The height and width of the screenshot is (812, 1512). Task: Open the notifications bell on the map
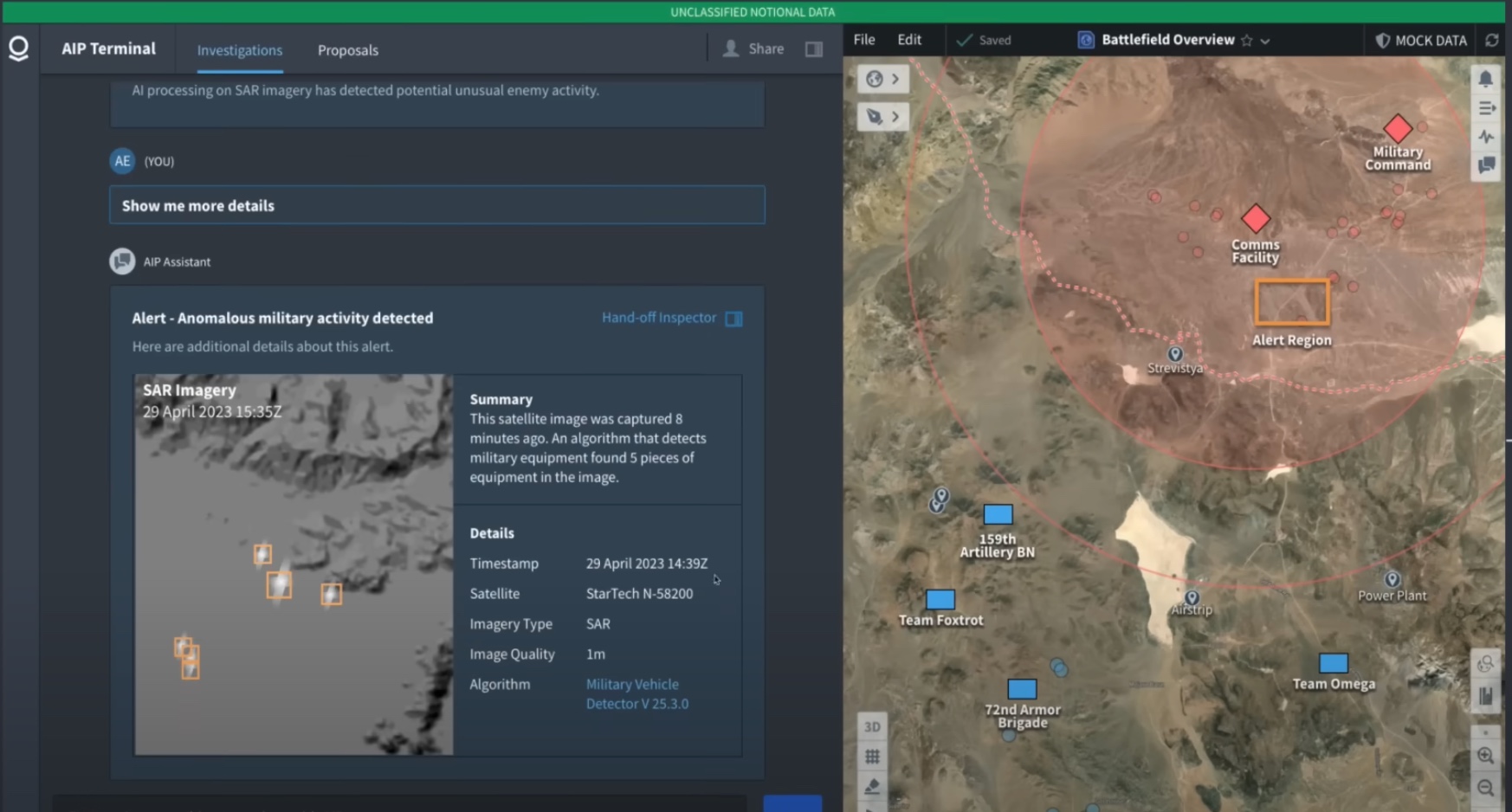tap(1486, 79)
